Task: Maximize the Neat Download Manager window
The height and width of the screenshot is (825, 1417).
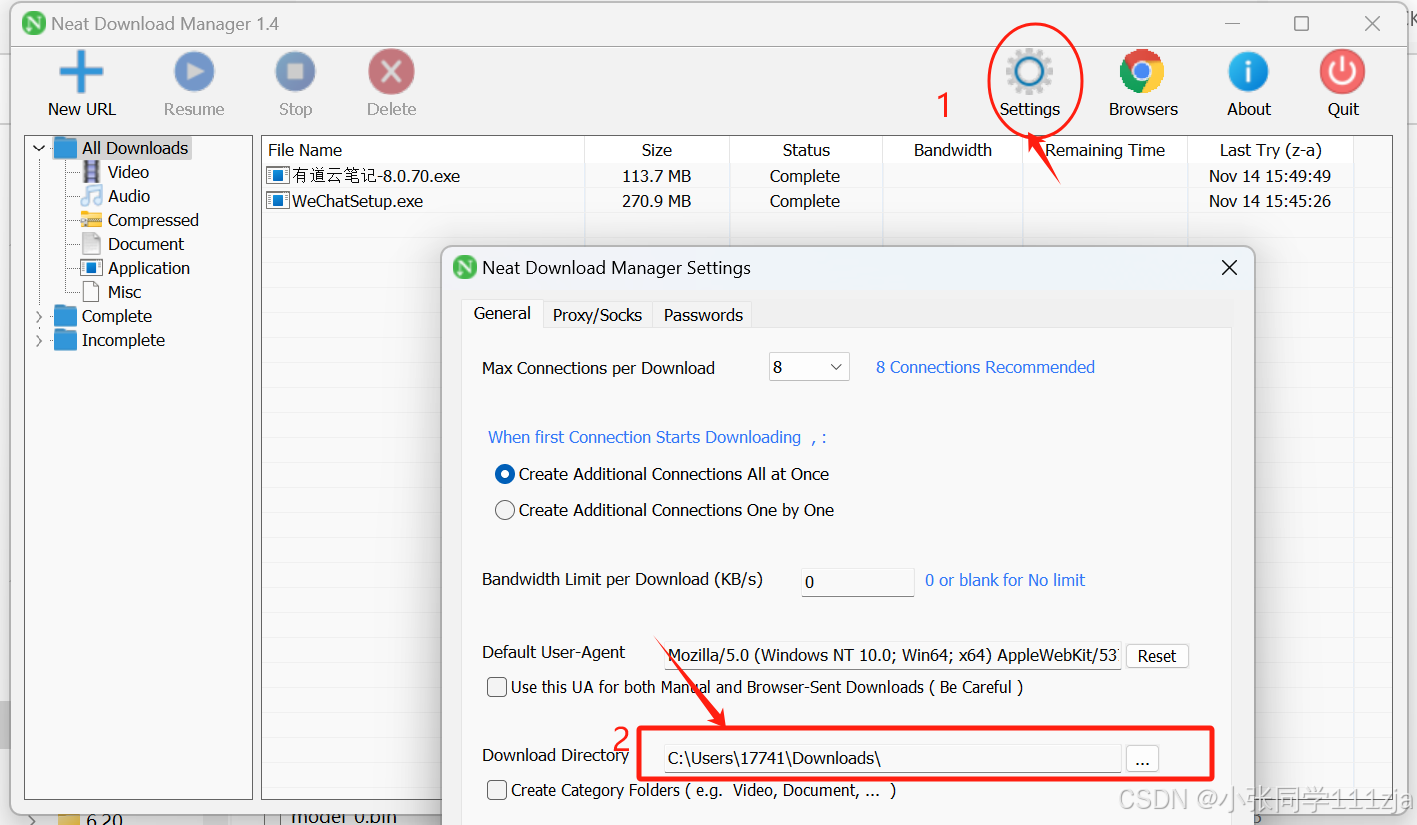Action: (x=1301, y=24)
